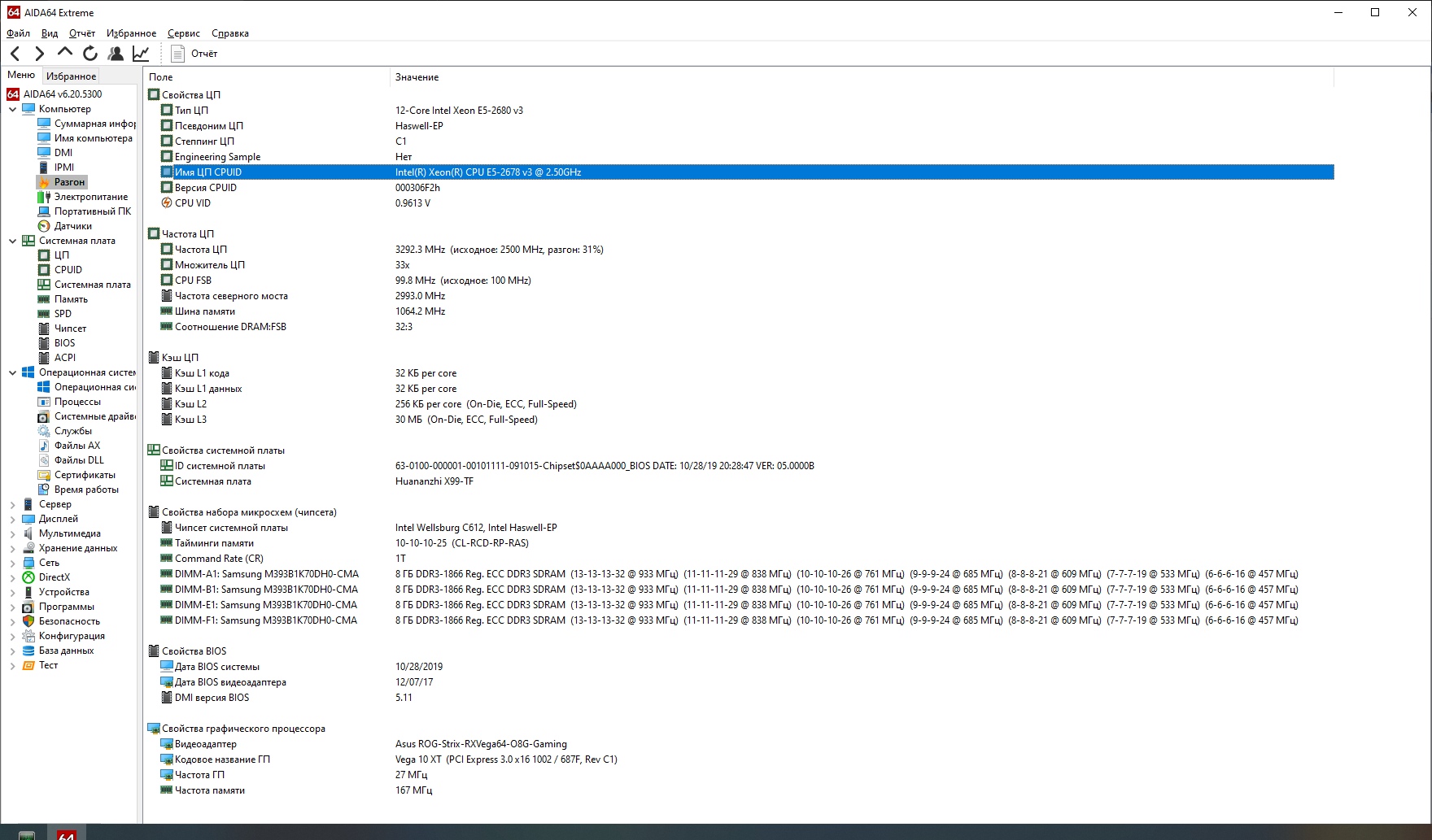This screenshot has height=840, width=1432.
Task: Expand the Мультимедиа tree node
Action: 12,533
